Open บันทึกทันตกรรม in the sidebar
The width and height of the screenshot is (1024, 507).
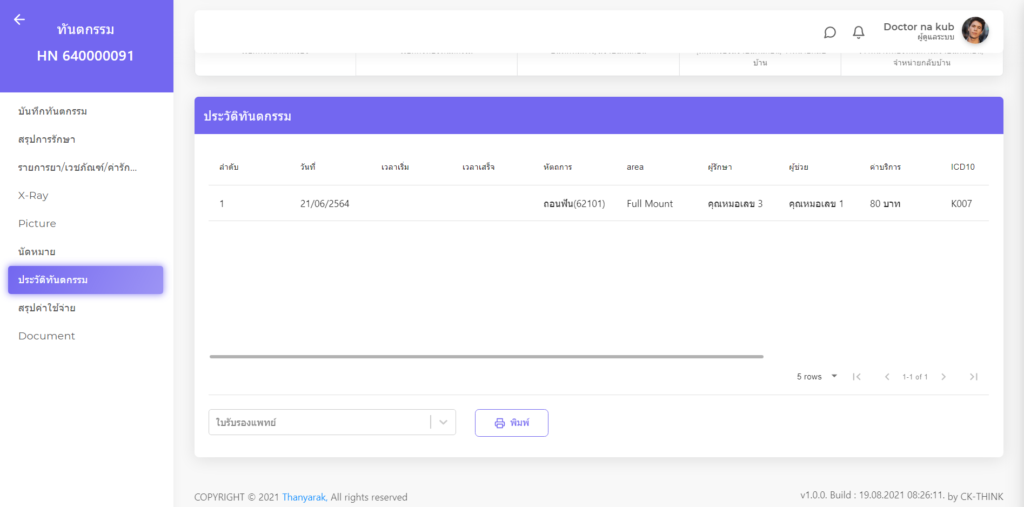coord(53,111)
